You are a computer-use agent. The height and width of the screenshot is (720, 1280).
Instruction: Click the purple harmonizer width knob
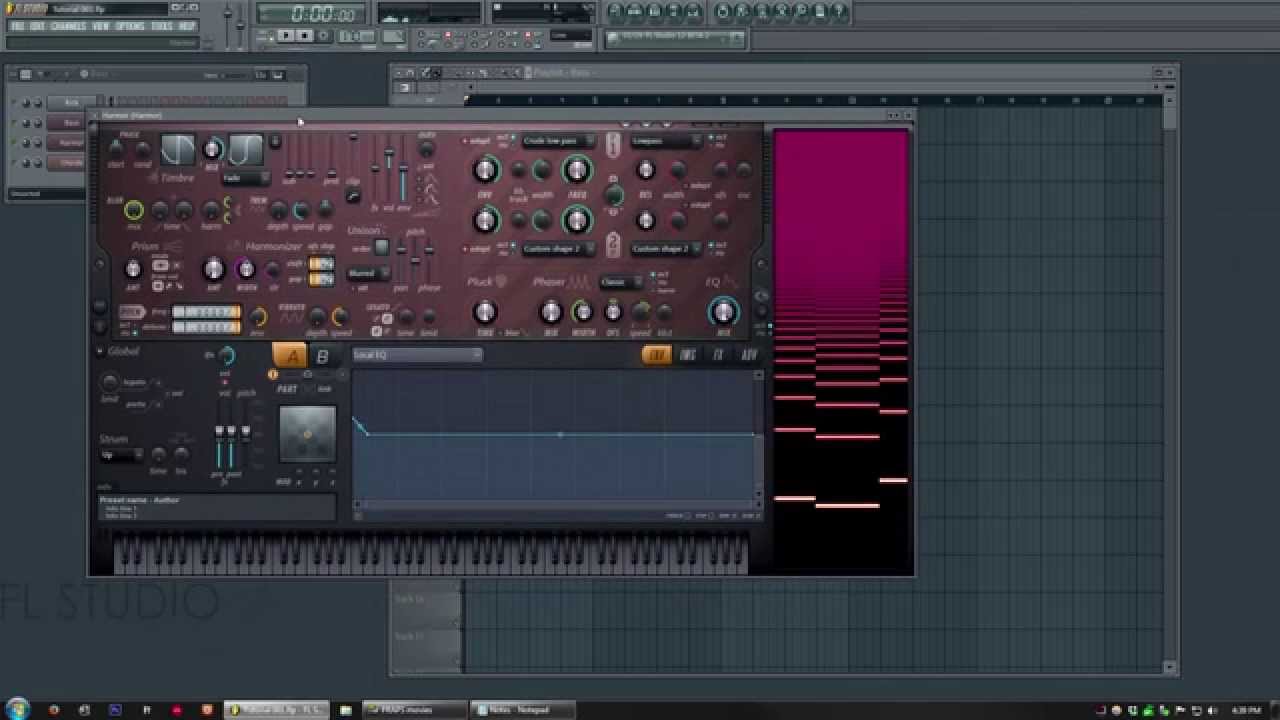(x=245, y=268)
